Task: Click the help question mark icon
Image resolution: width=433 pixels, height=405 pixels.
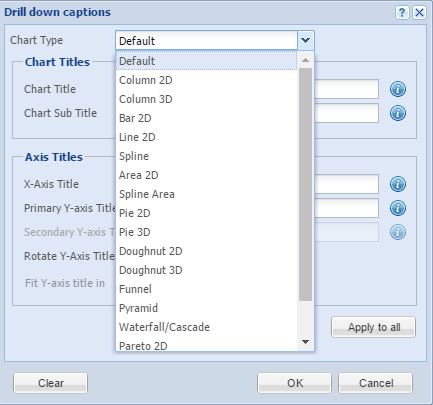Action: point(402,13)
